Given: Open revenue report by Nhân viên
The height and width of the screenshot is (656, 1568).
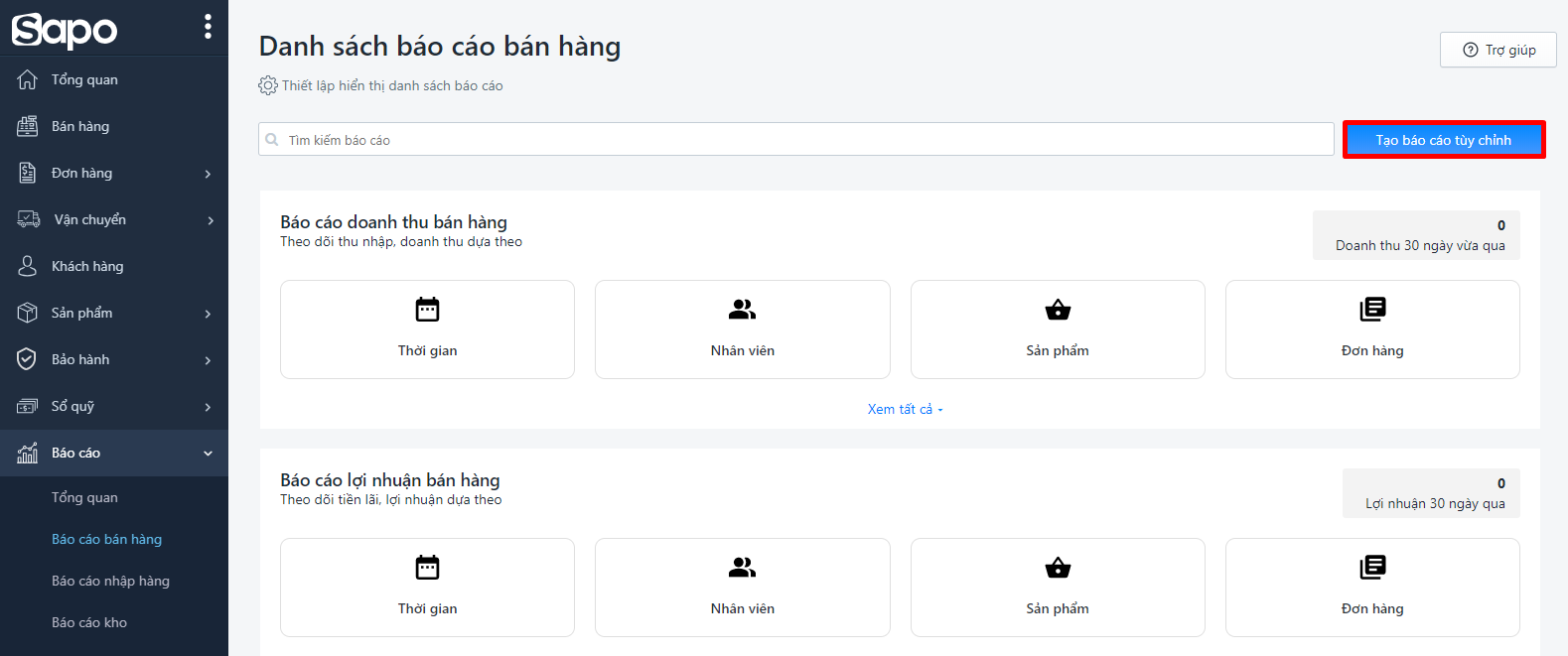Looking at the screenshot, I should 742,329.
